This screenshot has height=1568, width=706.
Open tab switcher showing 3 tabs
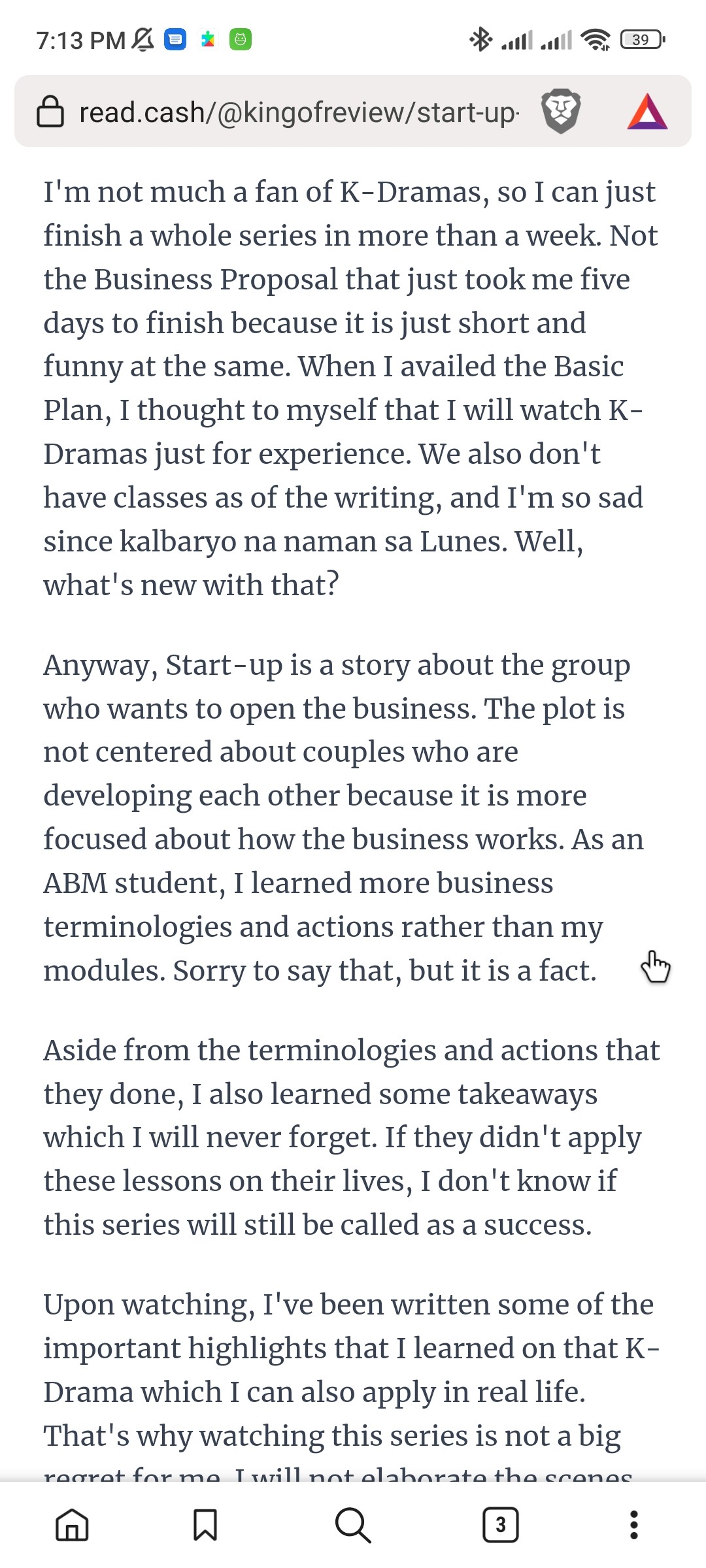click(x=501, y=1525)
